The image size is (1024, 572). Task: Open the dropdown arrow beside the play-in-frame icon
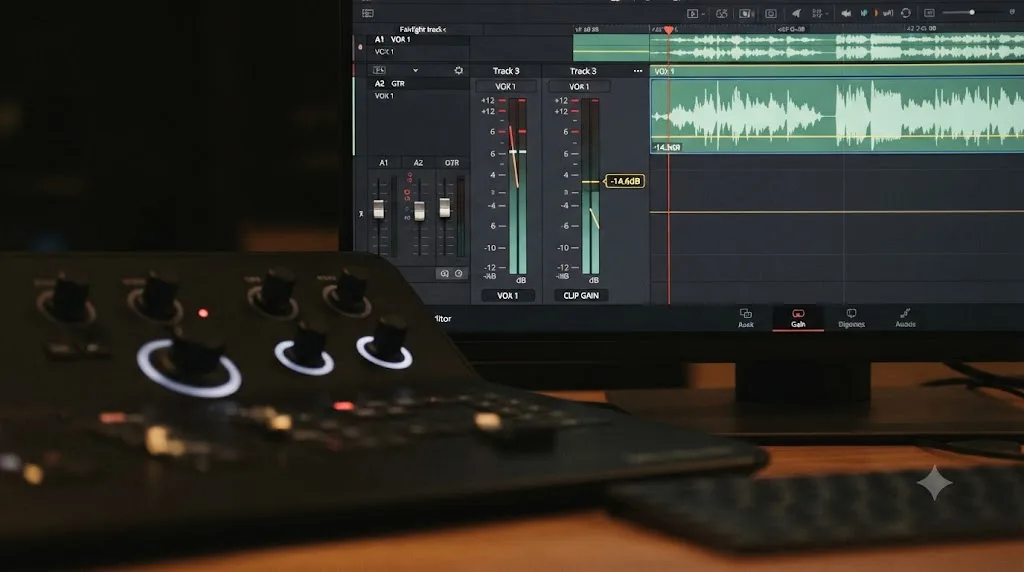(703, 14)
